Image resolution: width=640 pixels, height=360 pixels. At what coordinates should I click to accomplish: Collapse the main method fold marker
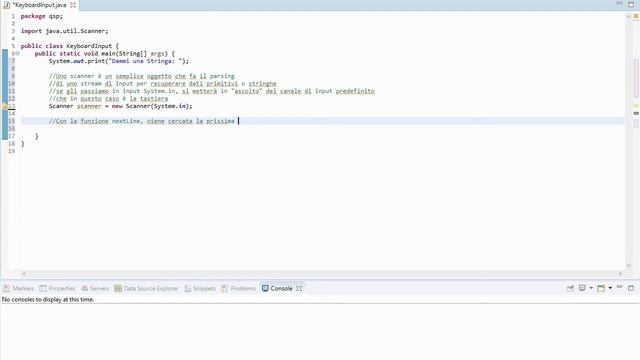[17, 53]
